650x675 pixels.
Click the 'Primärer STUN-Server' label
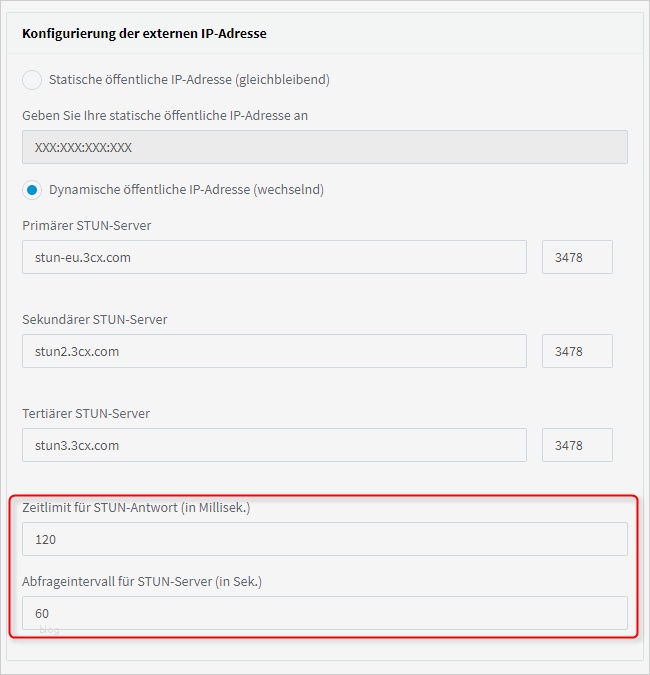[x=87, y=225]
